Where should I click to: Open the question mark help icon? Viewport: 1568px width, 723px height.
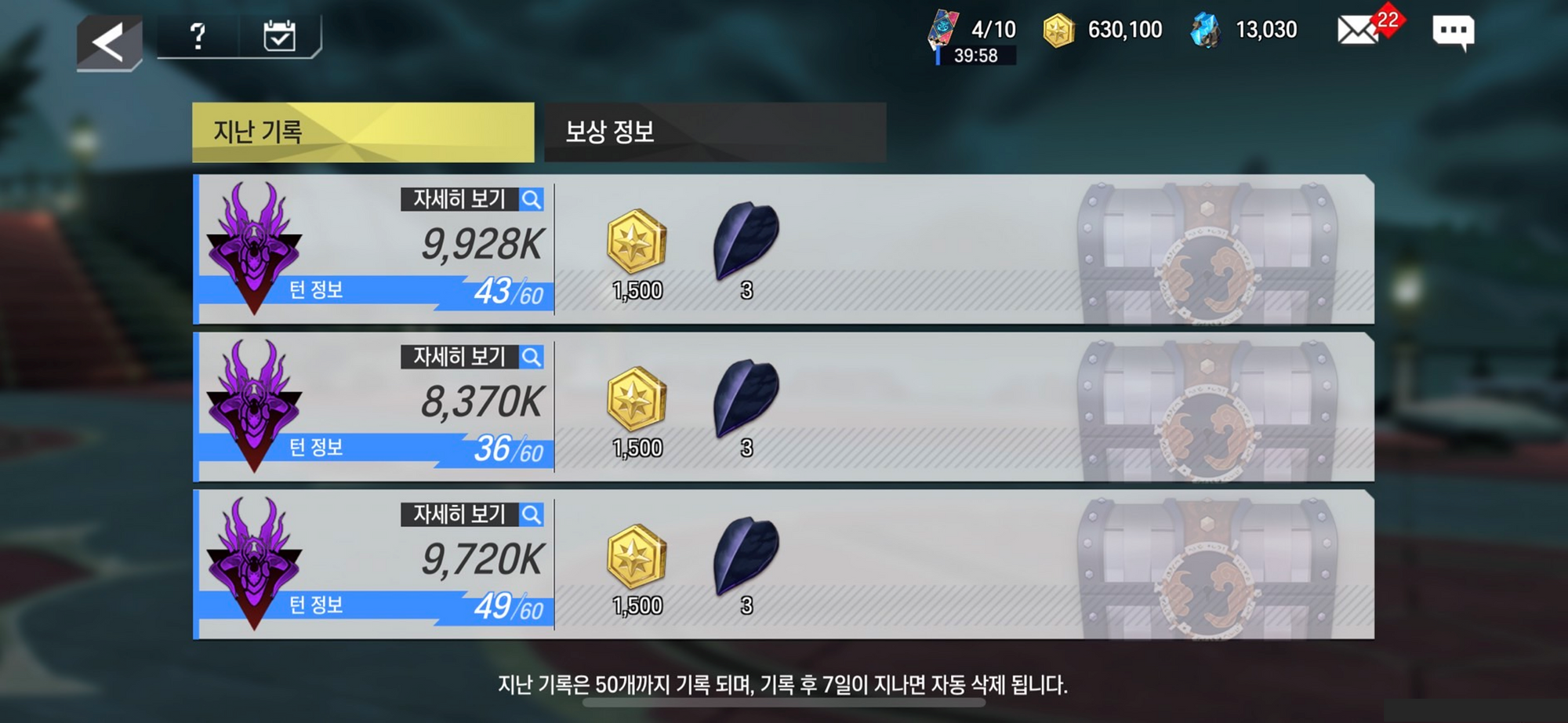point(198,36)
